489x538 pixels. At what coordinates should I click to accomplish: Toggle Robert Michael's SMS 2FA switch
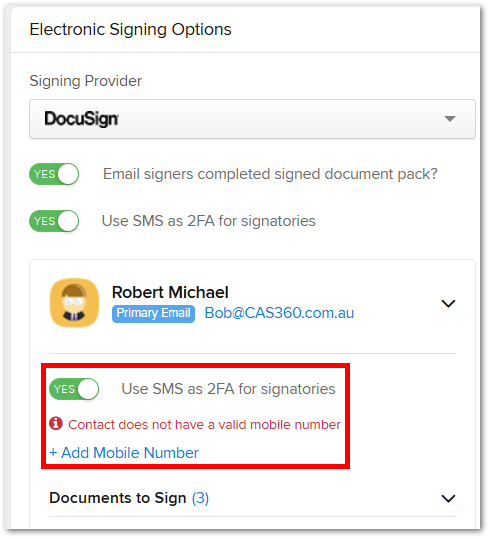click(x=74, y=389)
